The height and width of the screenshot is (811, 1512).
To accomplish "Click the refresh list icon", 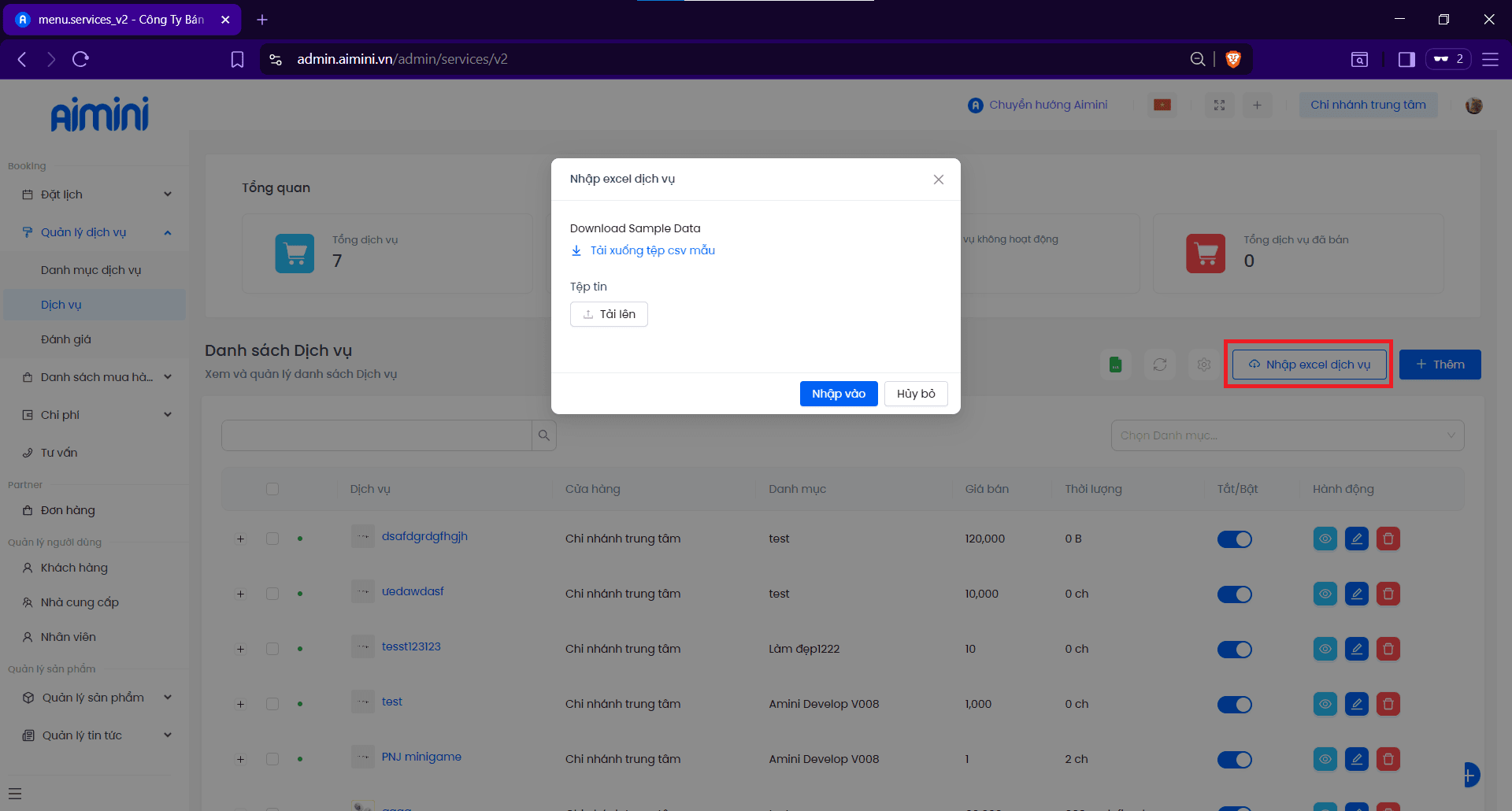I will coord(1160,365).
